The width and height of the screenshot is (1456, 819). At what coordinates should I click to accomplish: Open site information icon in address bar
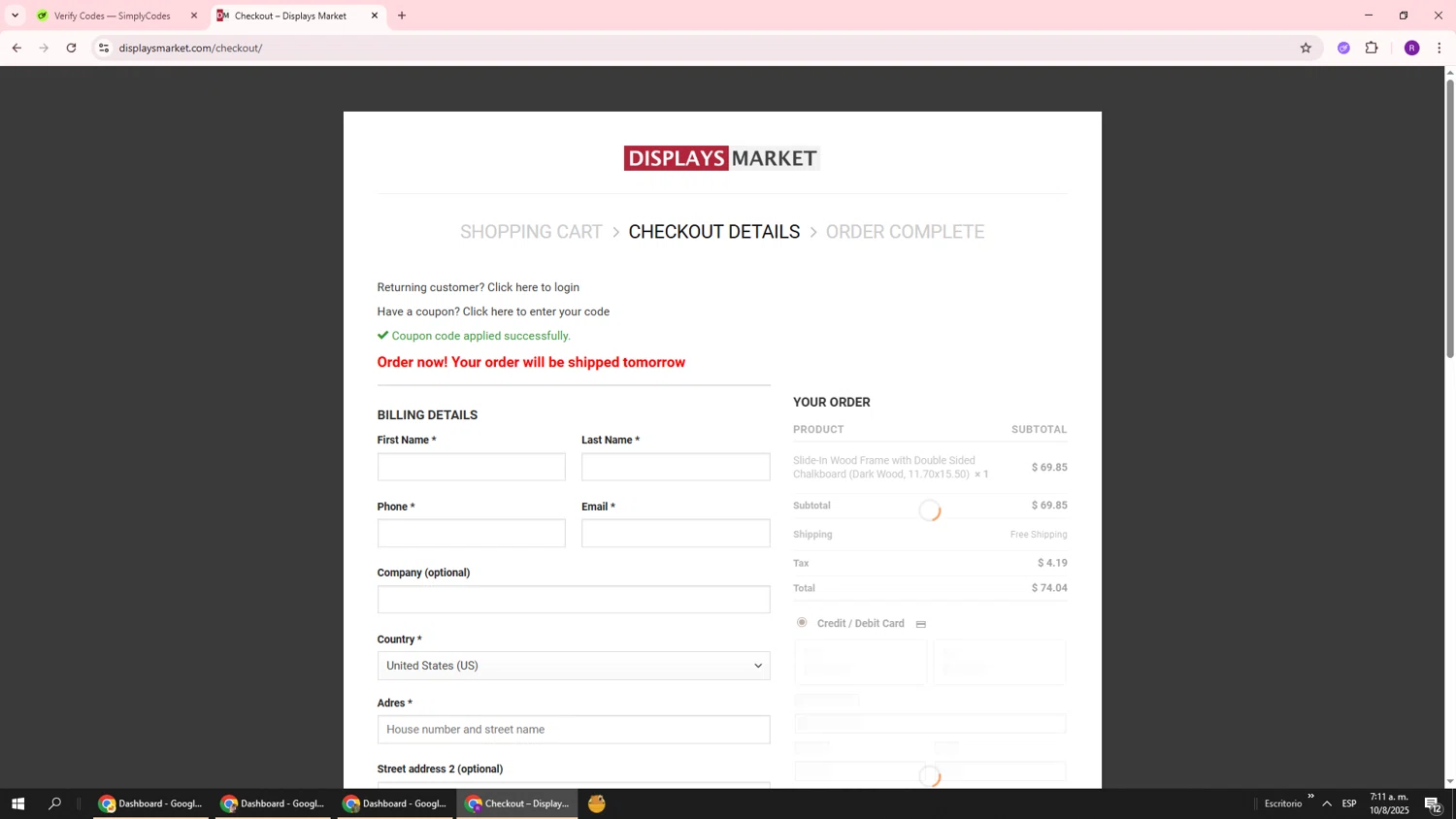coord(104,48)
